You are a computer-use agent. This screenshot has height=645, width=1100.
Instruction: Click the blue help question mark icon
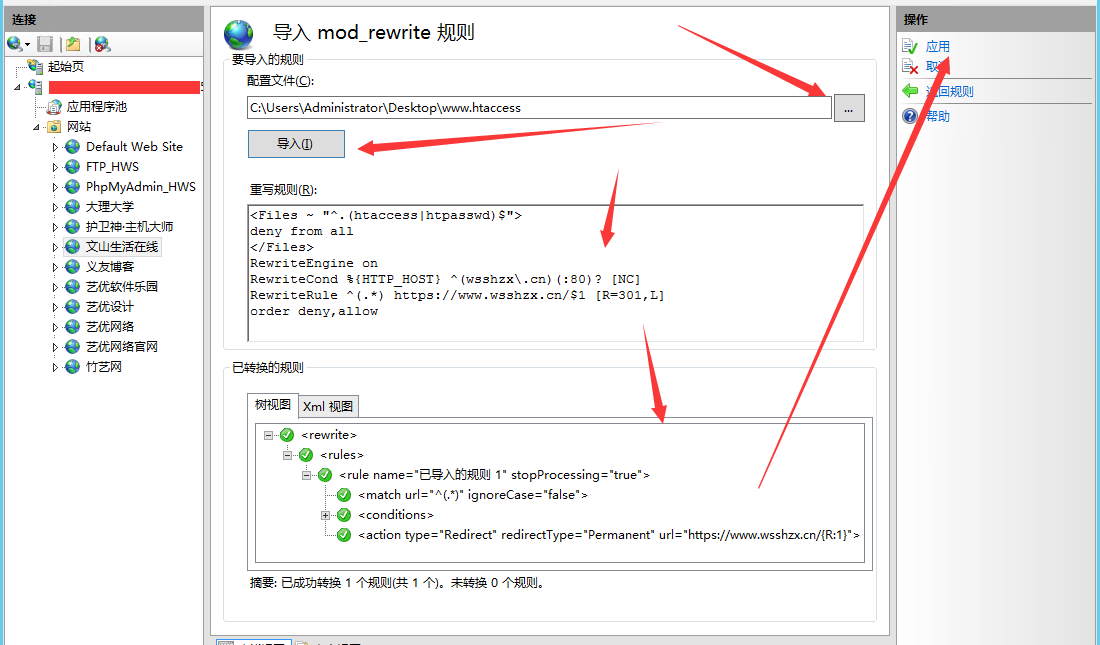pos(910,116)
